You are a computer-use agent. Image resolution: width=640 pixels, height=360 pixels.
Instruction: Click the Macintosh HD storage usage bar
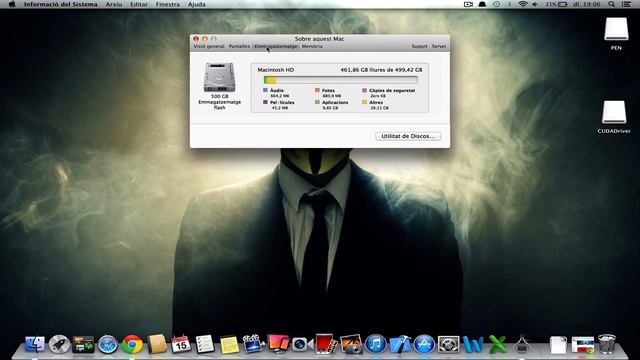pyautogui.click(x=341, y=80)
